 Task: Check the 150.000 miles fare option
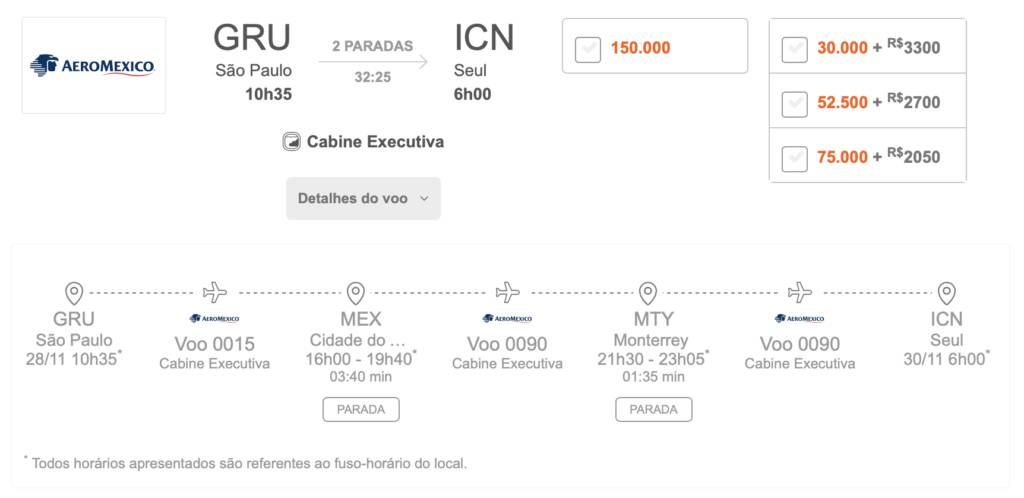click(588, 50)
